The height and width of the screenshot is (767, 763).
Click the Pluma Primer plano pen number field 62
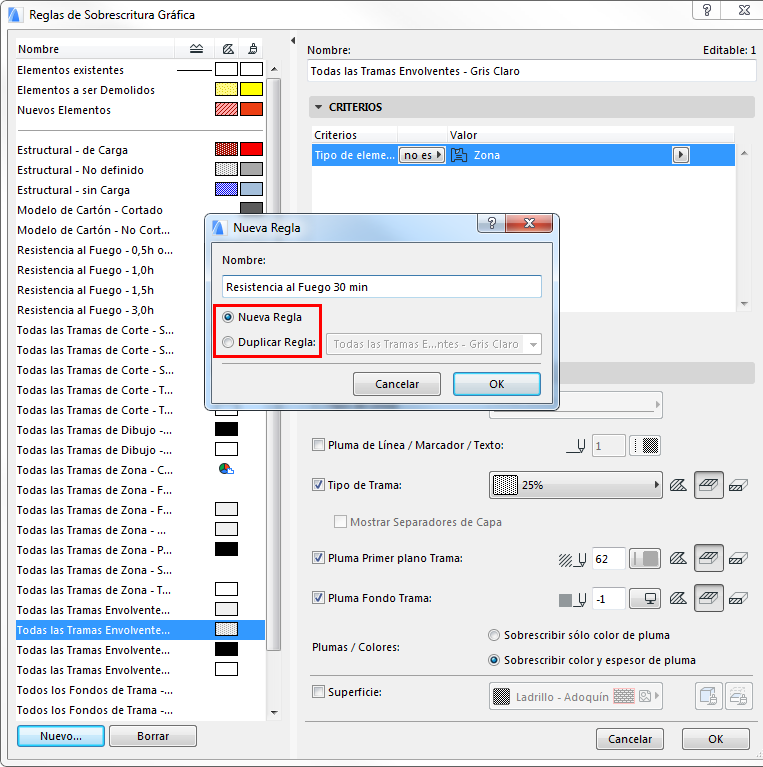608,559
